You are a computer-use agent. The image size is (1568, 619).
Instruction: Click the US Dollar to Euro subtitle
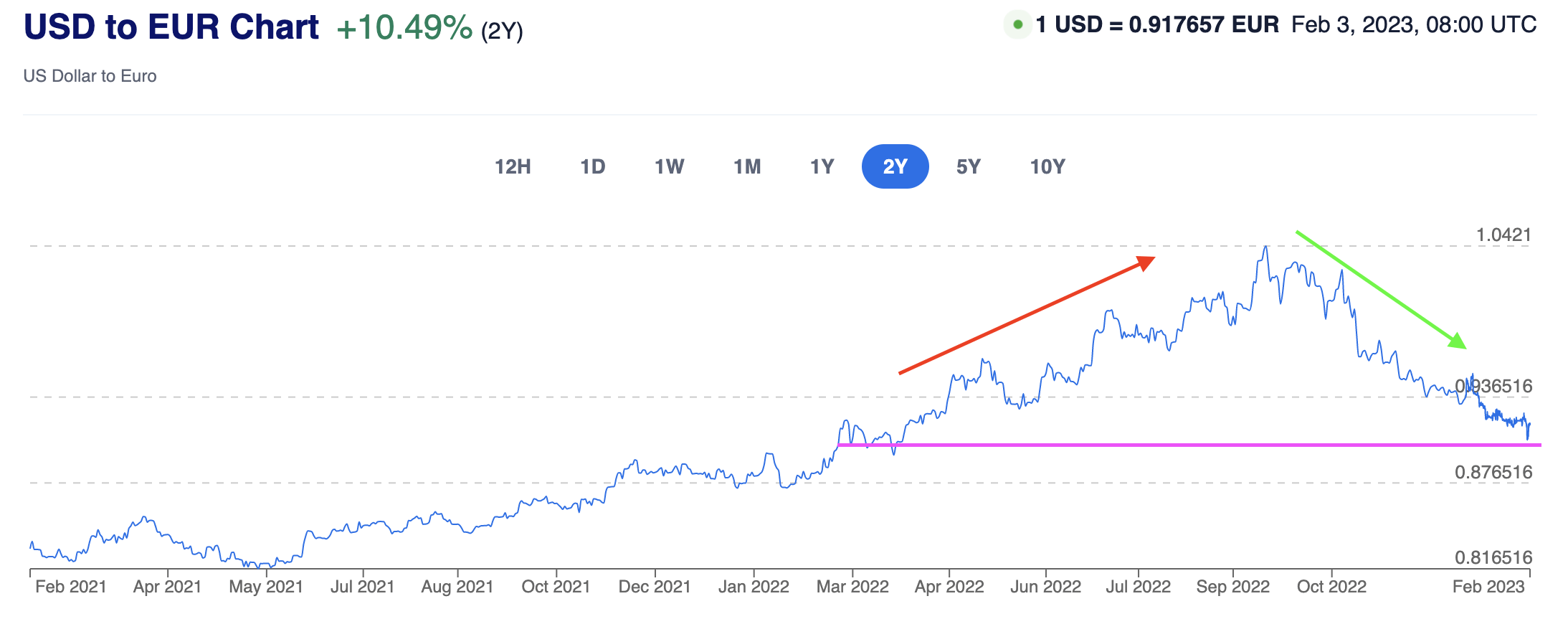[x=90, y=76]
